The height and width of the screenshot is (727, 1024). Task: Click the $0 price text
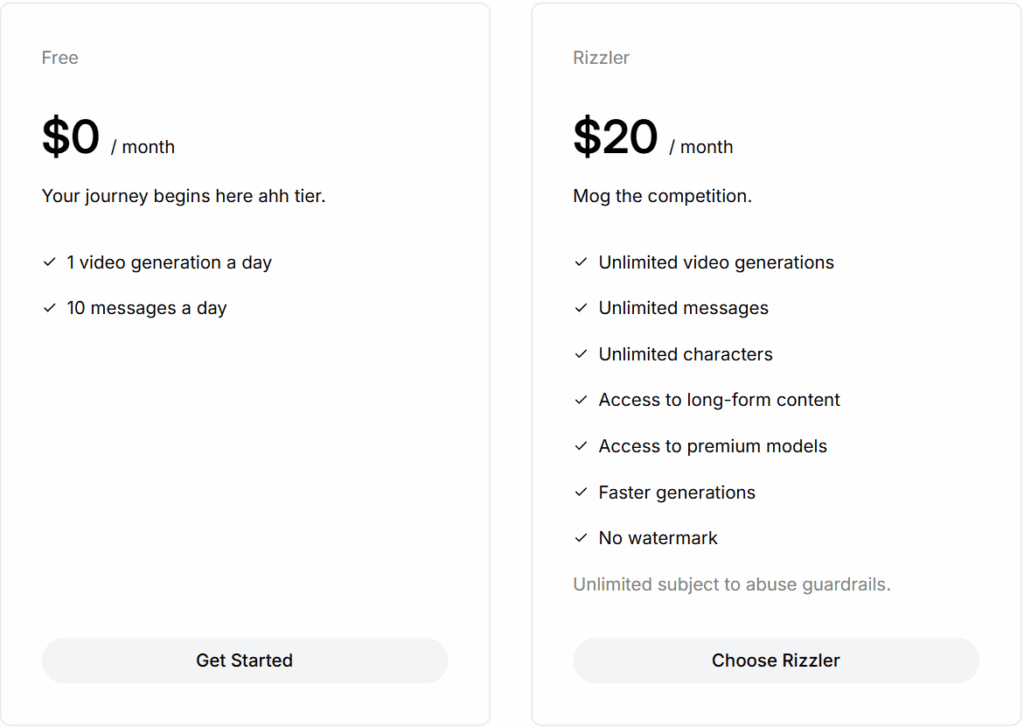coord(71,138)
